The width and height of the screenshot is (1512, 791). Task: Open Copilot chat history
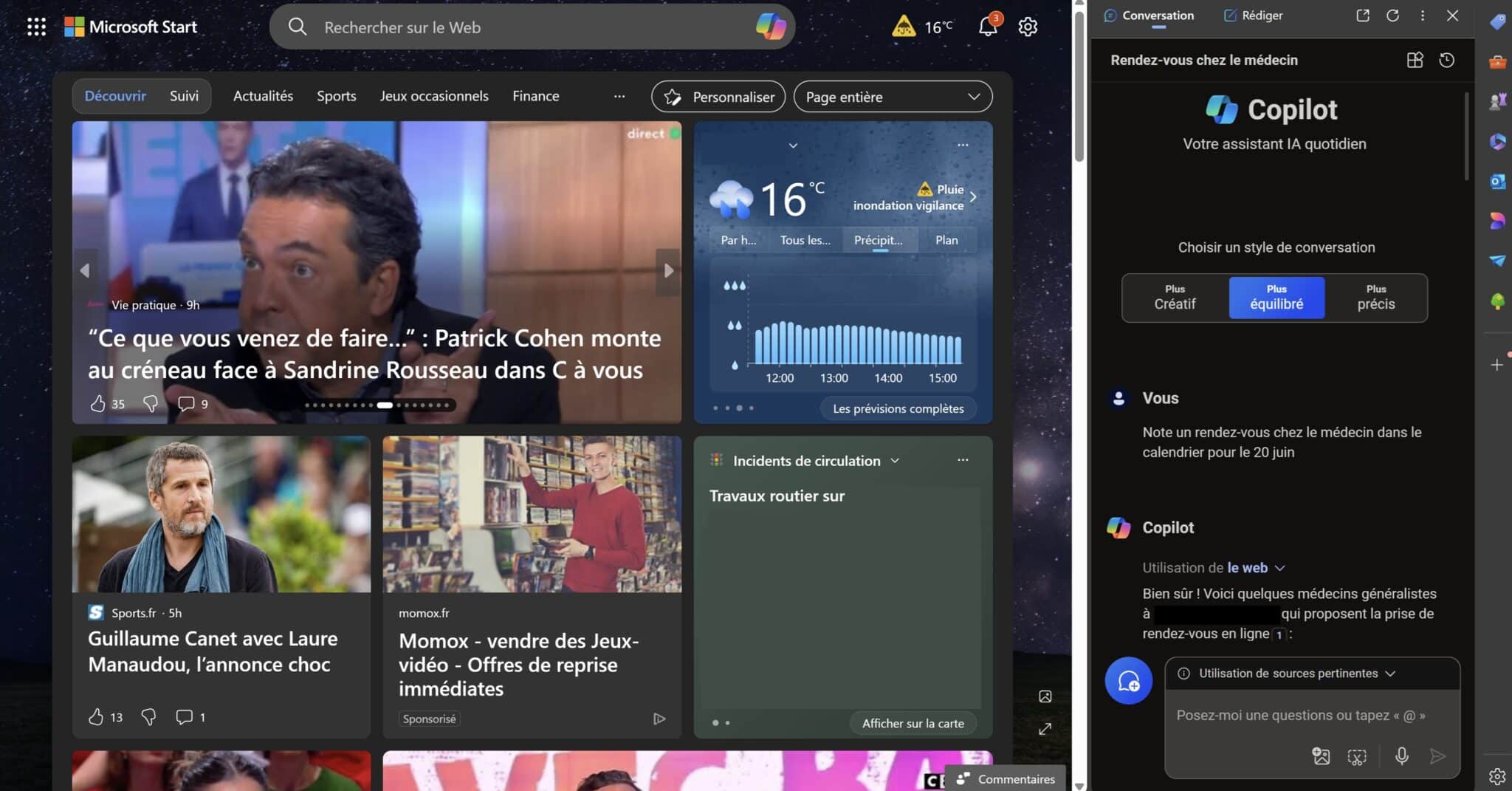(x=1447, y=60)
